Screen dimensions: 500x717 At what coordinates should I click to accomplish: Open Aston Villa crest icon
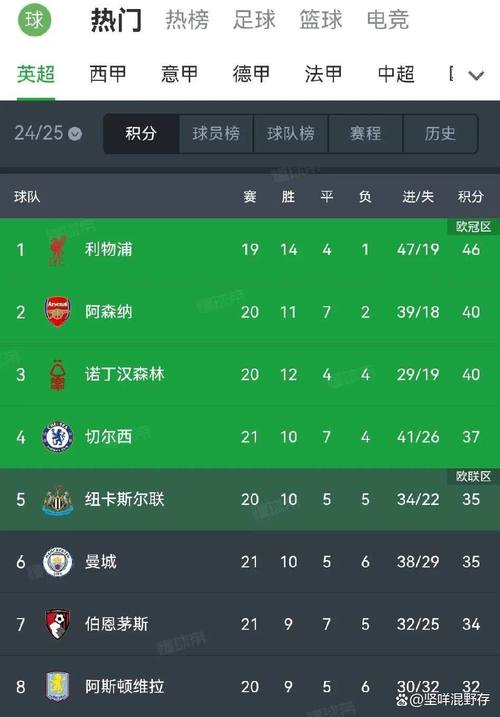pos(58,687)
